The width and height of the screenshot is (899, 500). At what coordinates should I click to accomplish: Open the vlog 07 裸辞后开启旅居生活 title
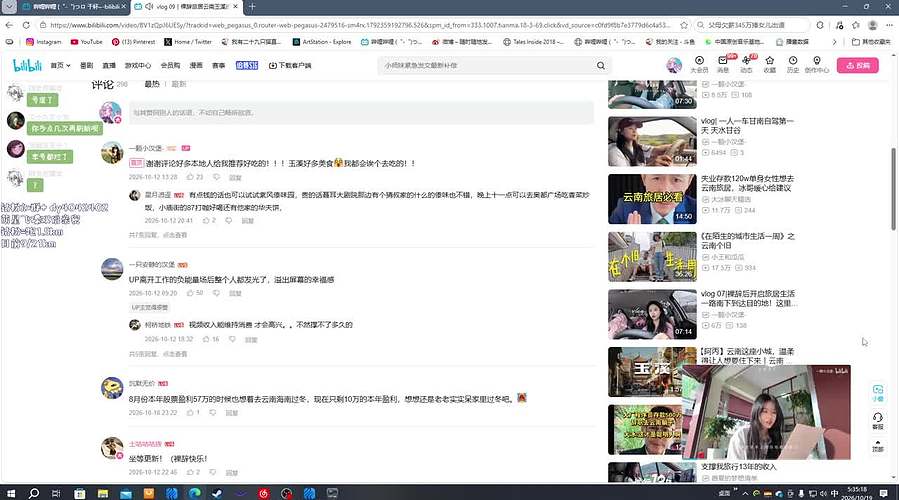tap(748, 298)
